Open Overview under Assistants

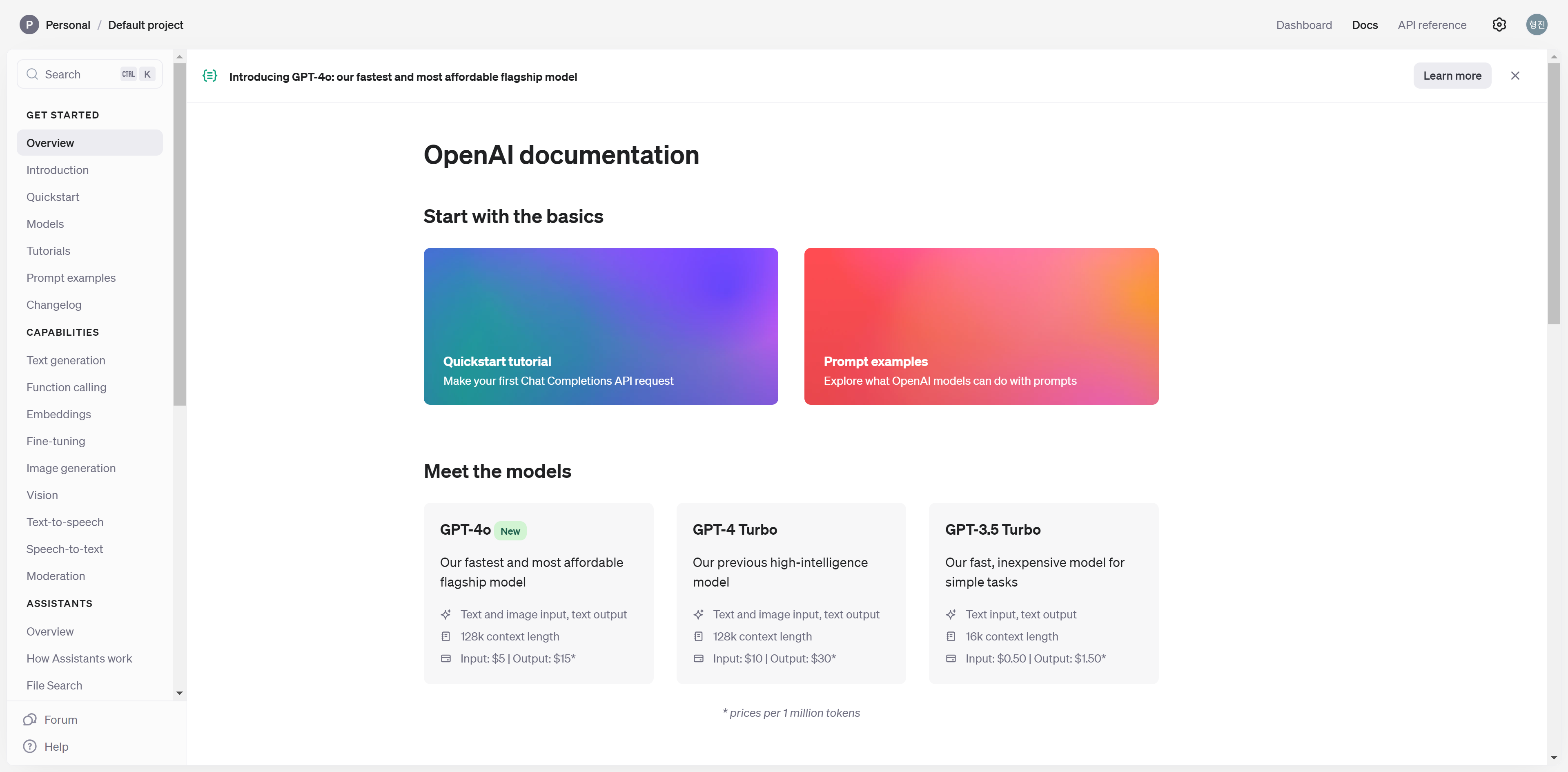[x=50, y=631]
